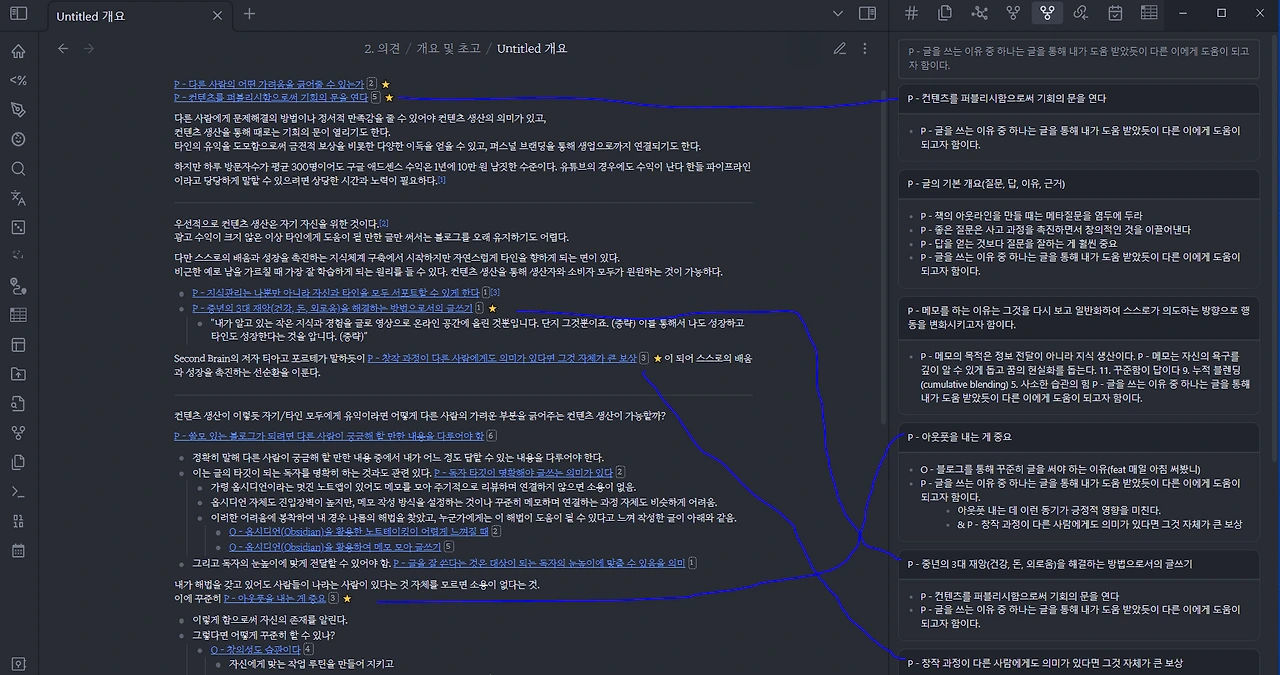Click reference counter 5 after 기회의 문을 연다
1280x675 pixels.
click(x=375, y=98)
